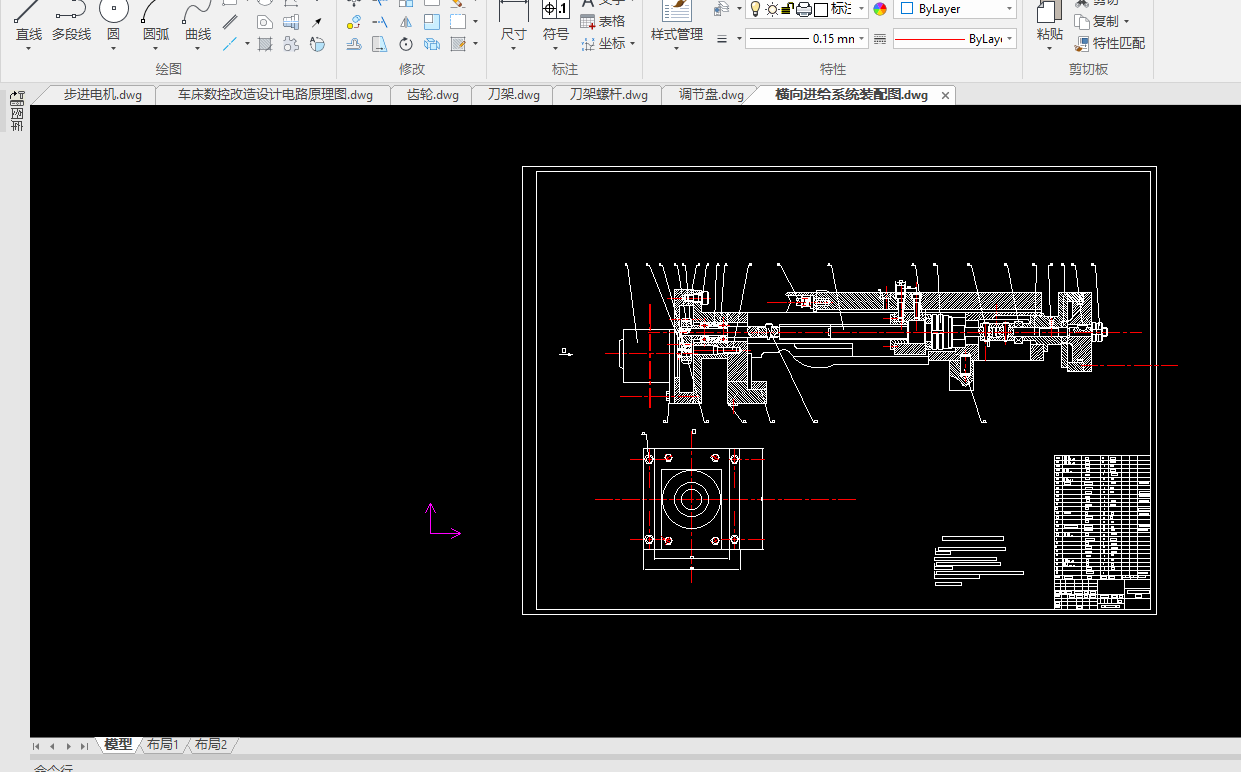
Task: Click the color wheel icon
Action: pyautogui.click(x=880, y=9)
